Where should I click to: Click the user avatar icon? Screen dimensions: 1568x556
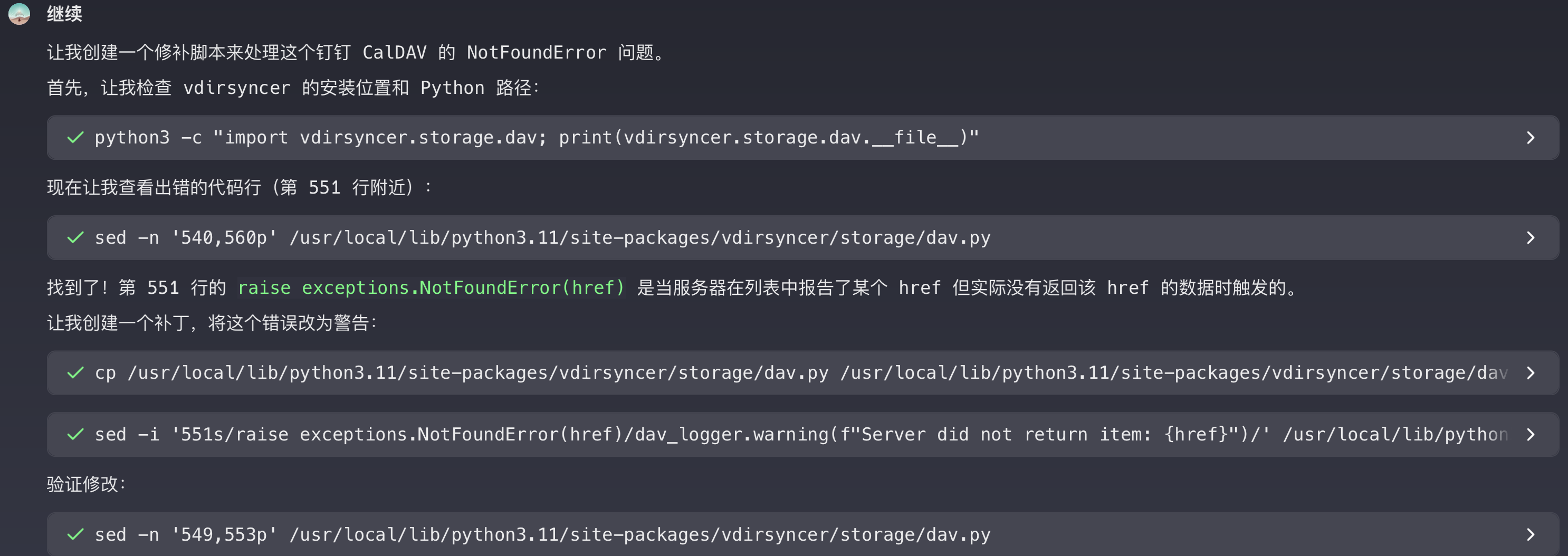coord(20,13)
